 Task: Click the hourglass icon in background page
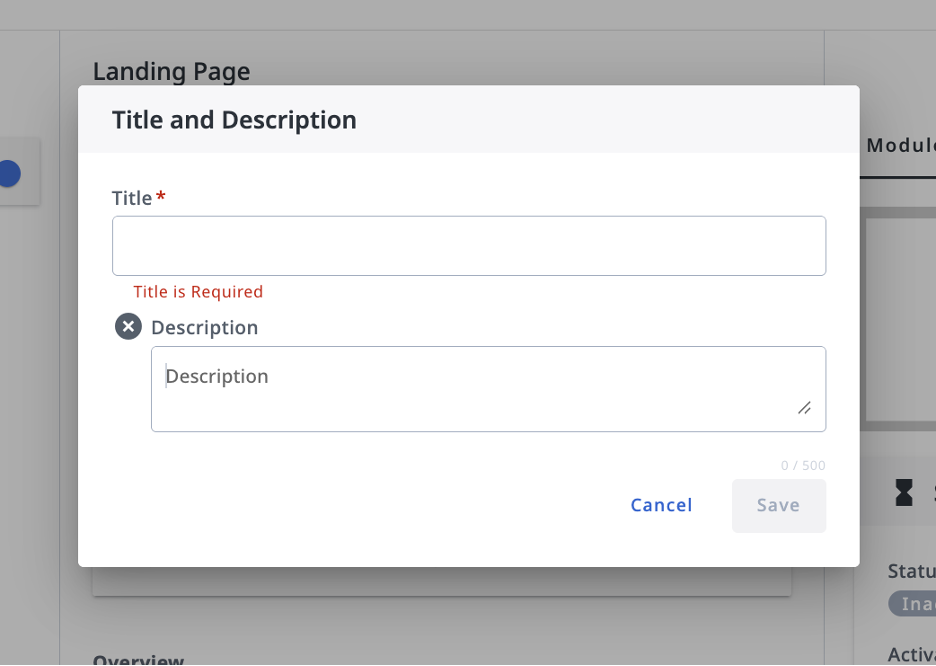pyautogui.click(x=904, y=493)
